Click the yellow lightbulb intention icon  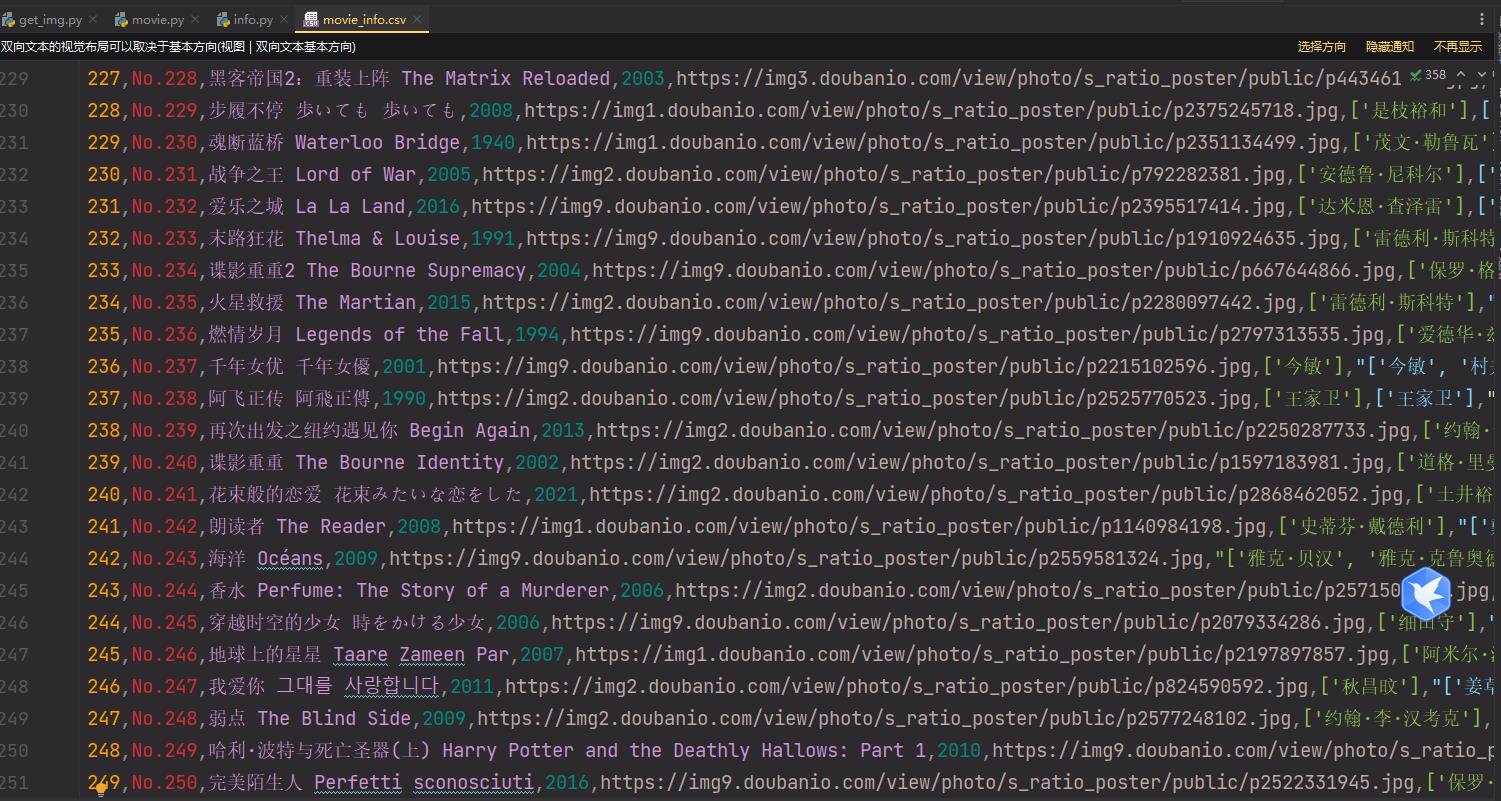click(x=101, y=790)
